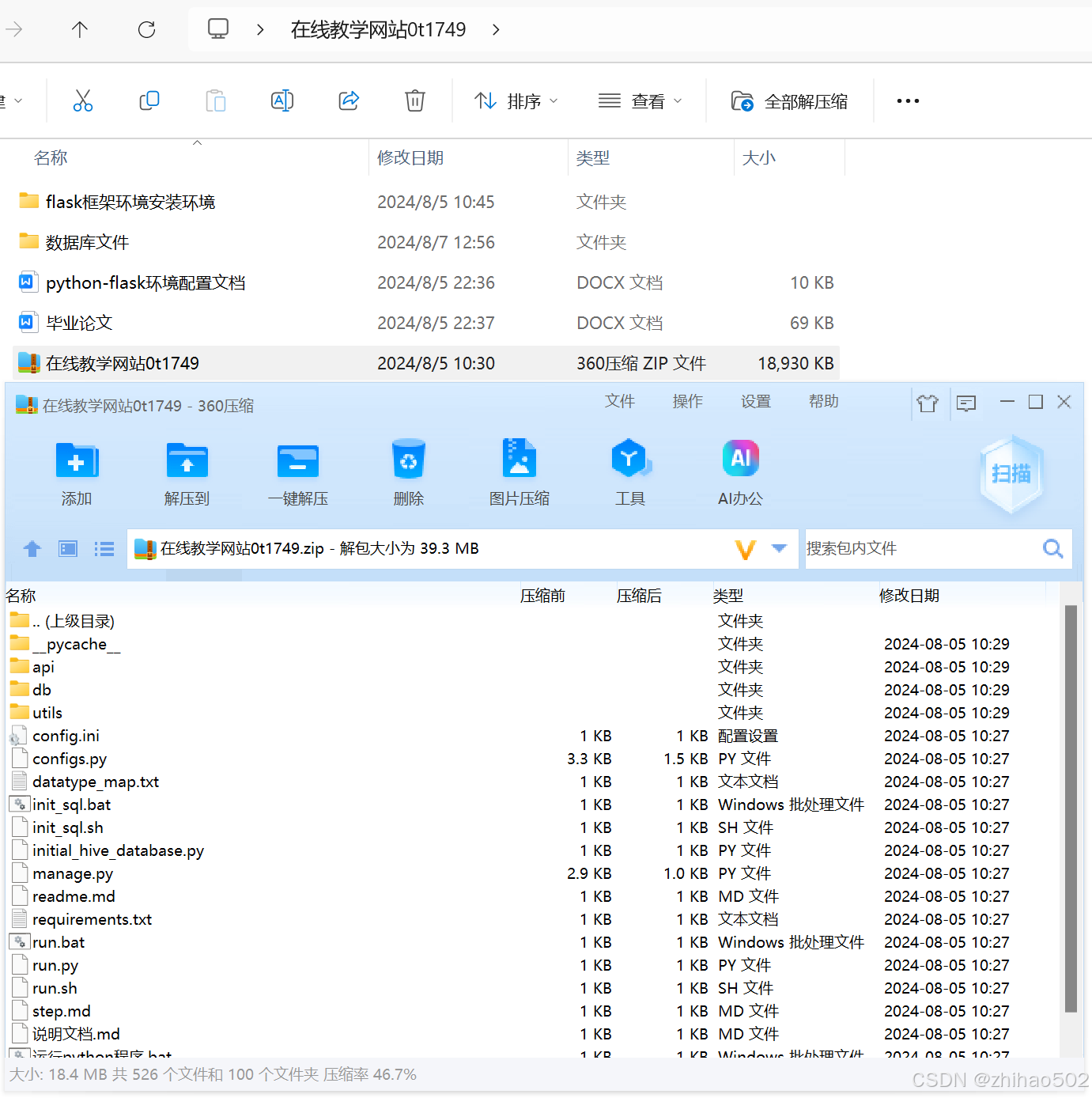Click the chevron after the This PC icon
Image resolution: width=1092 pixels, height=1098 pixels.
click(x=260, y=29)
